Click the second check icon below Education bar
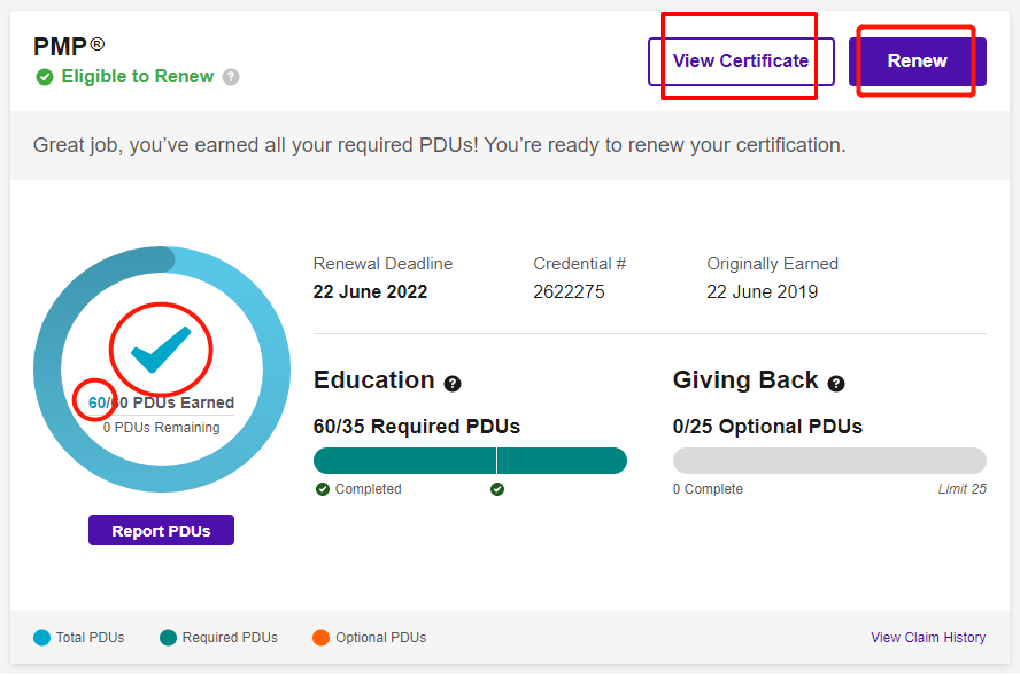The height and width of the screenshot is (675, 1020). point(497,489)
